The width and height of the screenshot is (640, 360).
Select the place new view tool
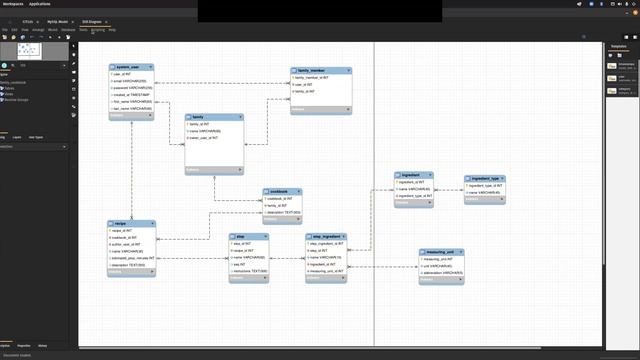(74, 107)
